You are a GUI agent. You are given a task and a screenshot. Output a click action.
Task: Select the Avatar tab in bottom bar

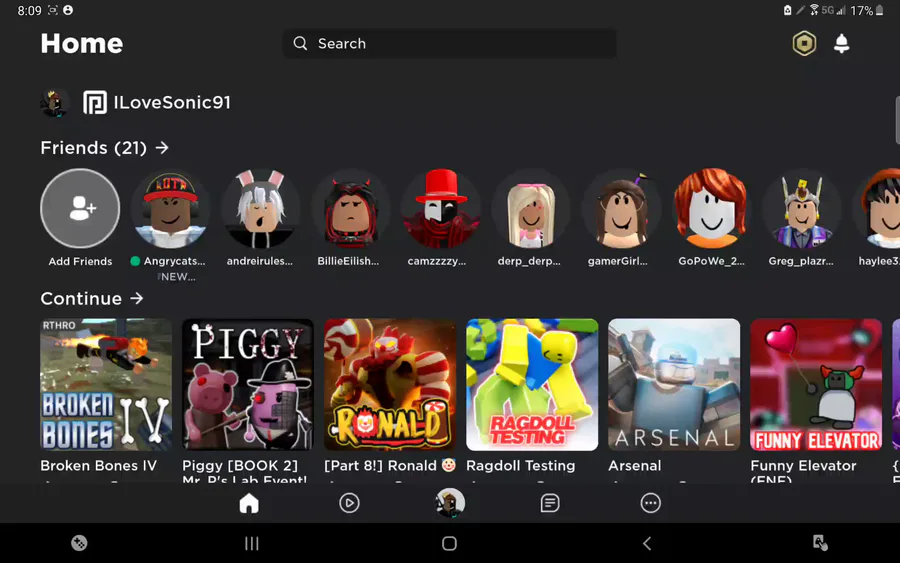450,503
